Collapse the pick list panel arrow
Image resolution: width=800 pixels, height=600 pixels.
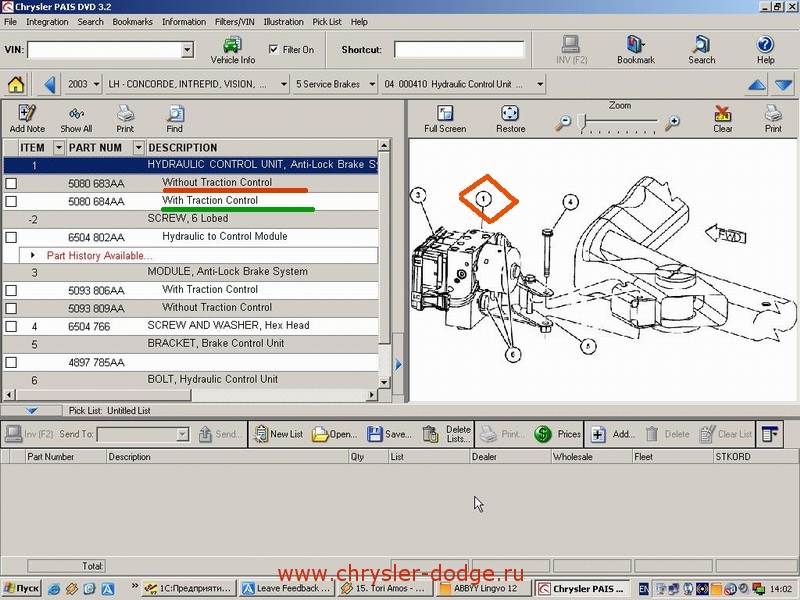tap(32, 410)
